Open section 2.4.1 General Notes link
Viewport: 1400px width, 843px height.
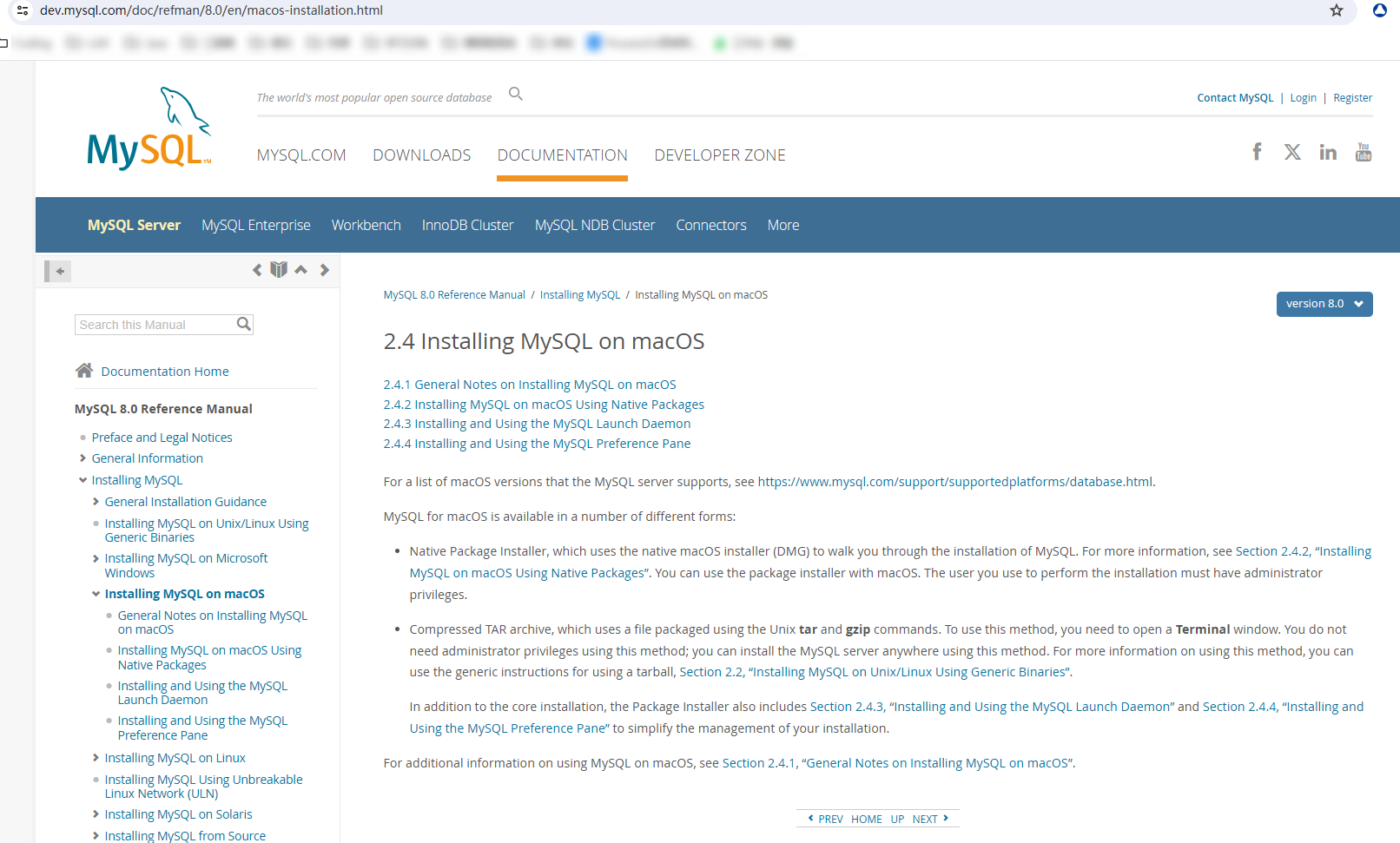(x=530, y=385)
